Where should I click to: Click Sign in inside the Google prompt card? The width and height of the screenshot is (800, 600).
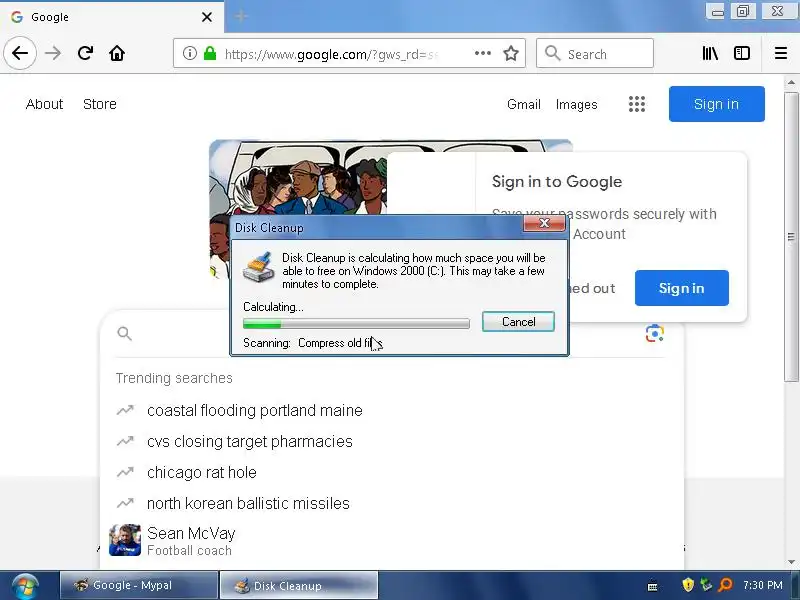[682, 288]
